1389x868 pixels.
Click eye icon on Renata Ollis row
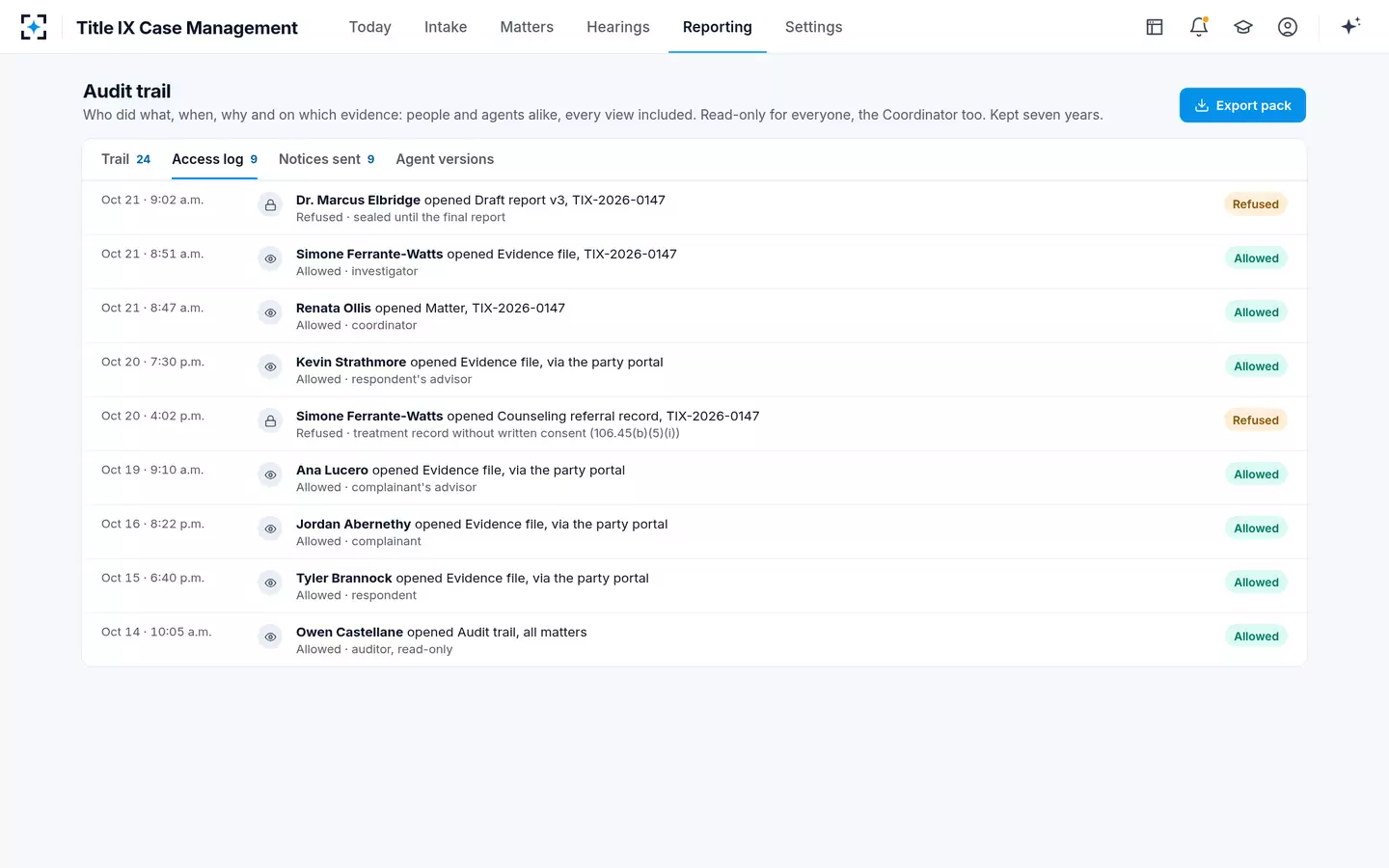point(270,312)
